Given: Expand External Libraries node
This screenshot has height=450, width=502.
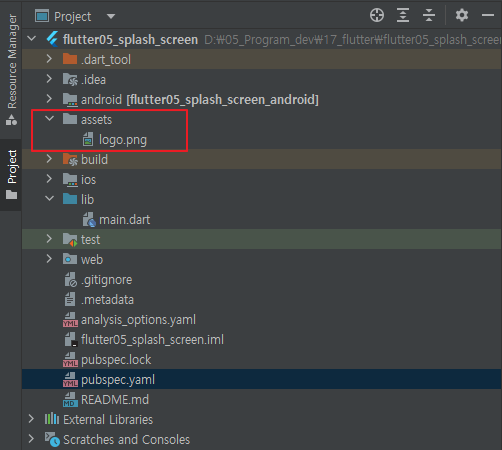Looking at the screenshot, I should [x=31, y=419].
